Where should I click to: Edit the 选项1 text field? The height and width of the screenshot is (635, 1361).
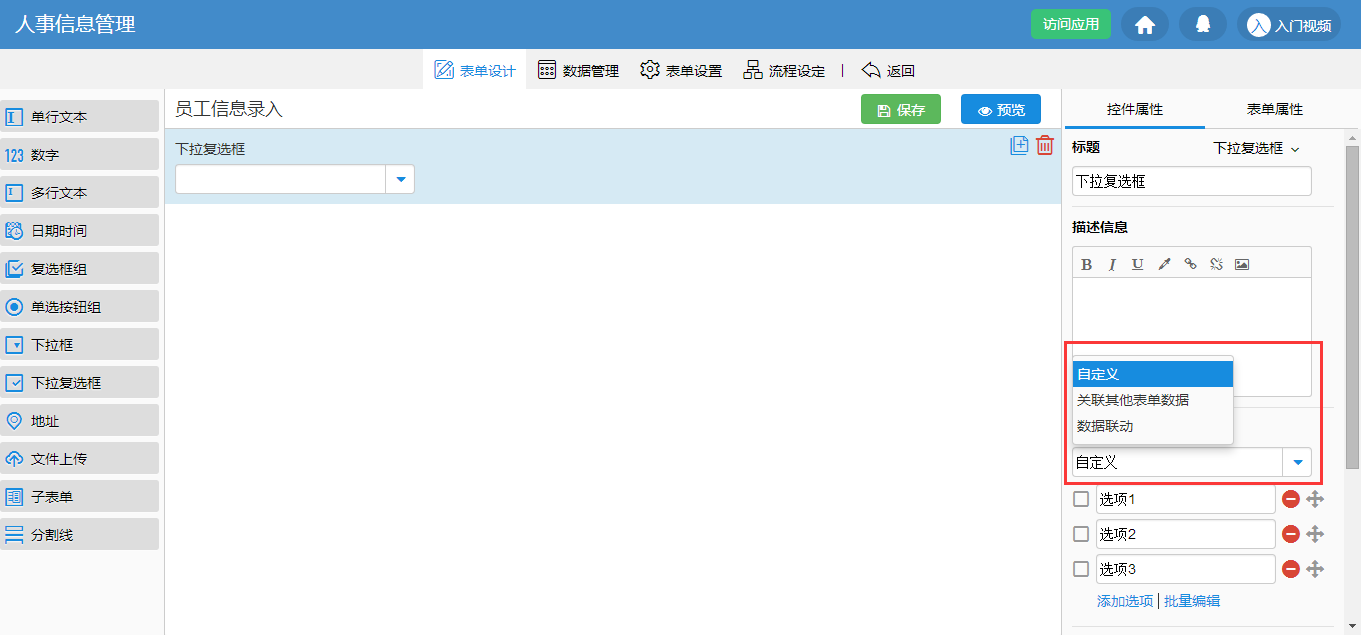point(1186,499)
